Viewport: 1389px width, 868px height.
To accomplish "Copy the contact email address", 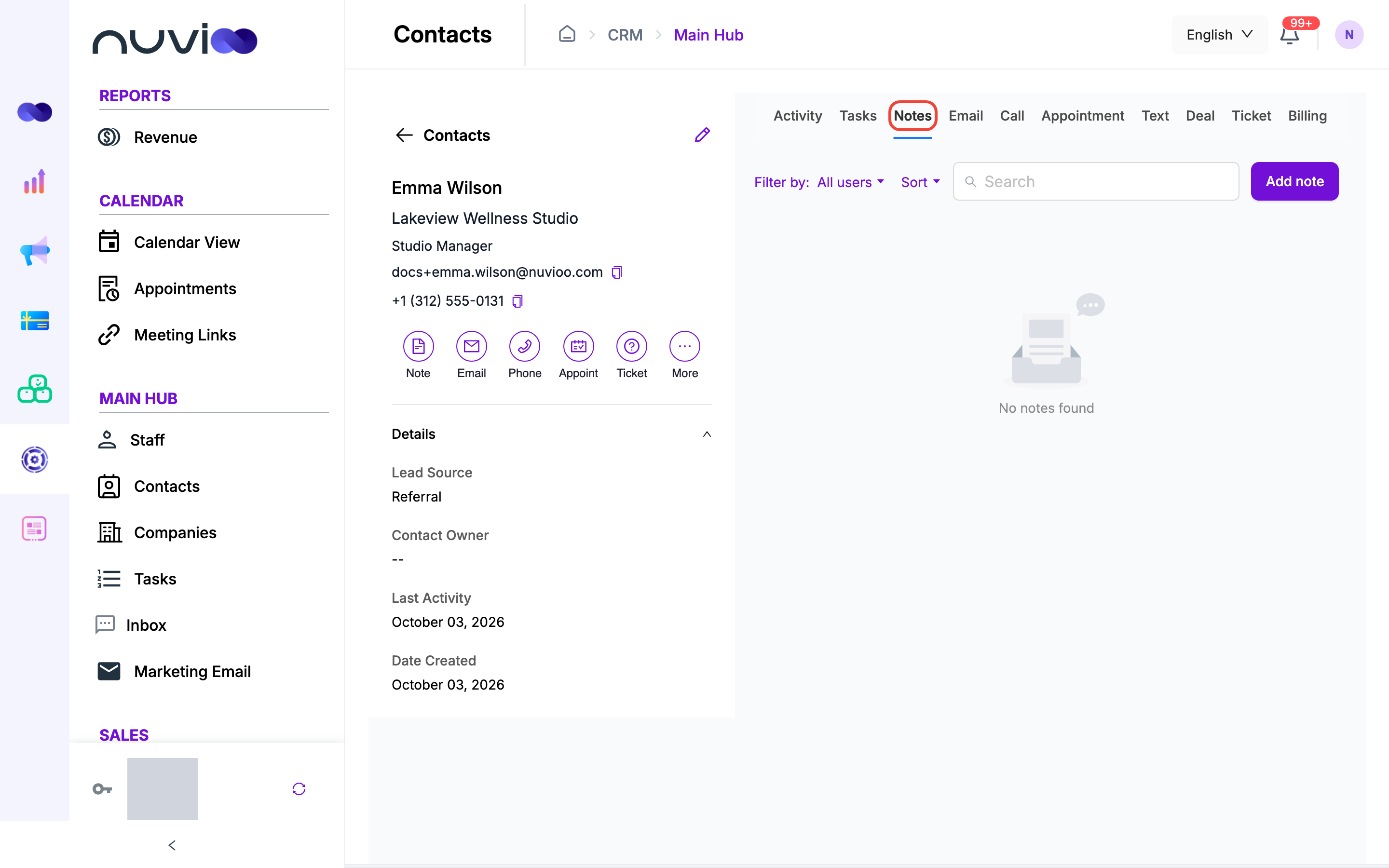I will pos(617,272).
